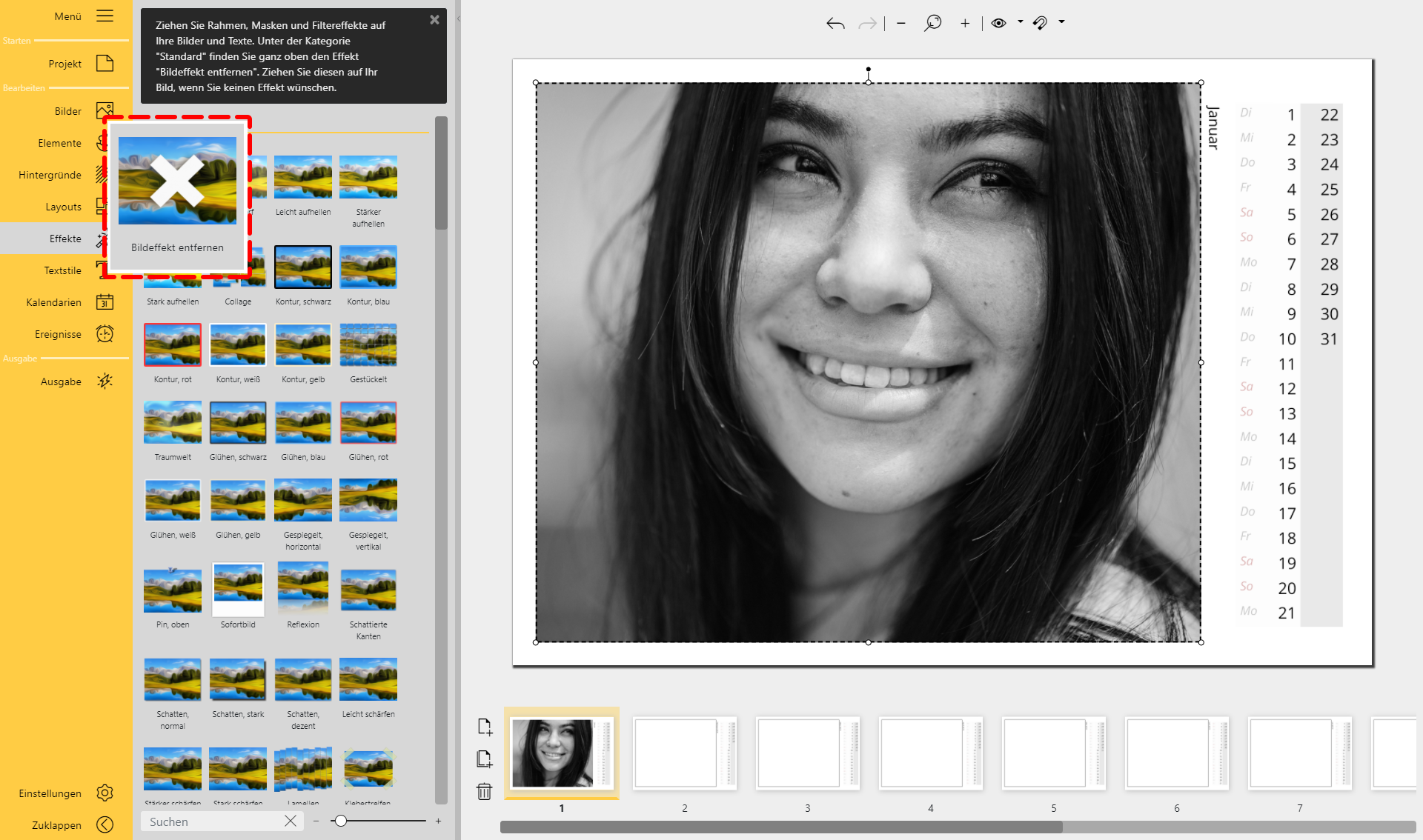Expand the magnet snapping dropdown arrow
1423x840 pixels.
1061,22
